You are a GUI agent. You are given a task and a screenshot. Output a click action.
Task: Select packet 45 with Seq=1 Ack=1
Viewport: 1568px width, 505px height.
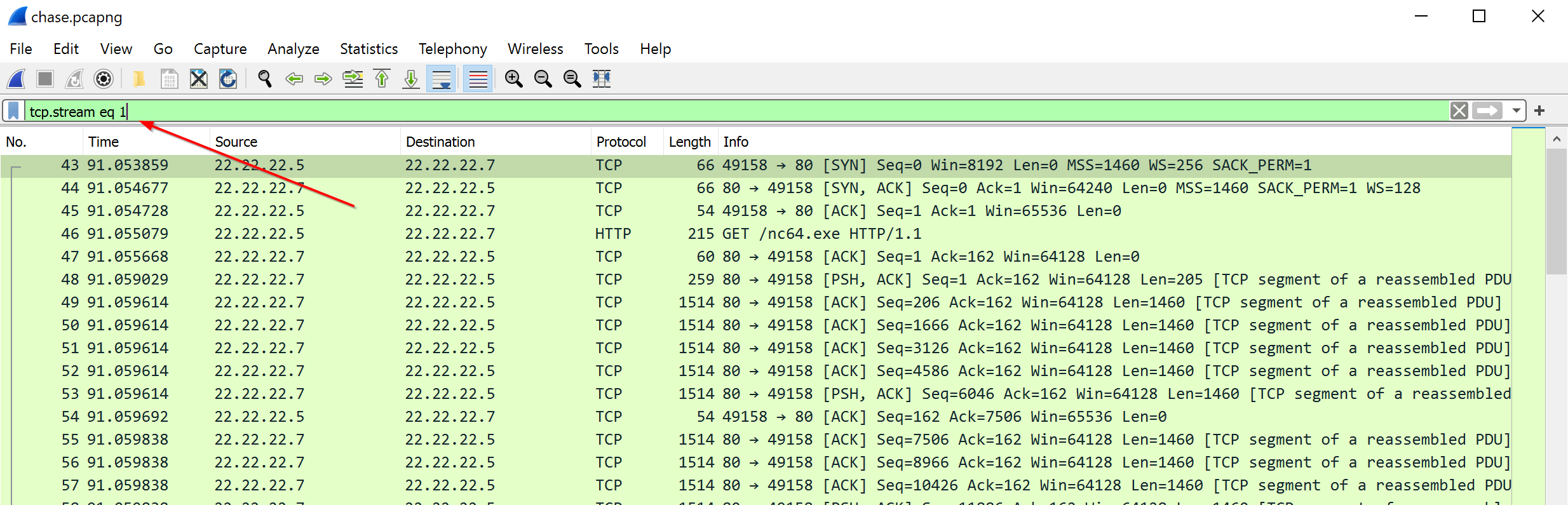coord(756,211)
